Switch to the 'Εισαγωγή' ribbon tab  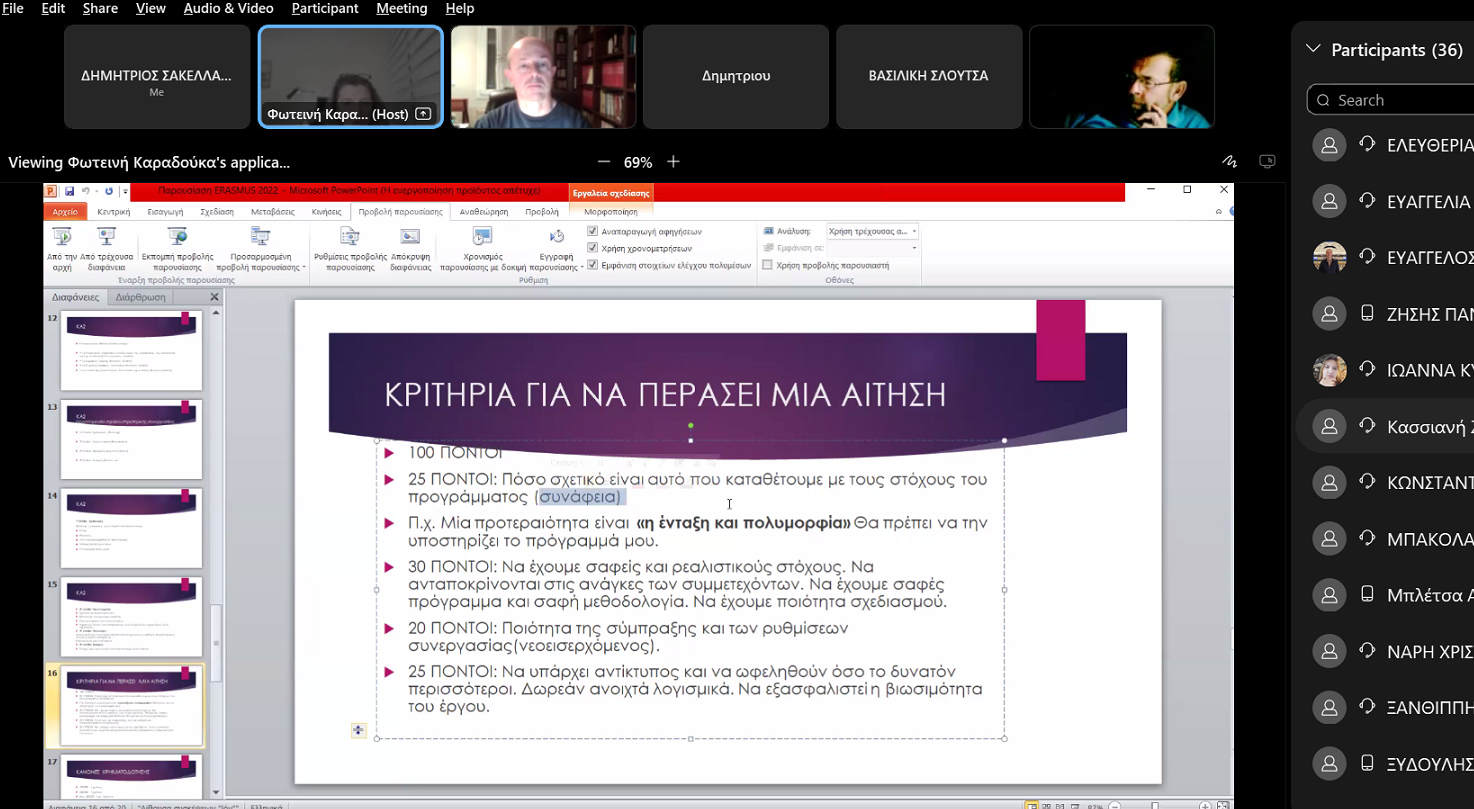[x=165, y=212]
